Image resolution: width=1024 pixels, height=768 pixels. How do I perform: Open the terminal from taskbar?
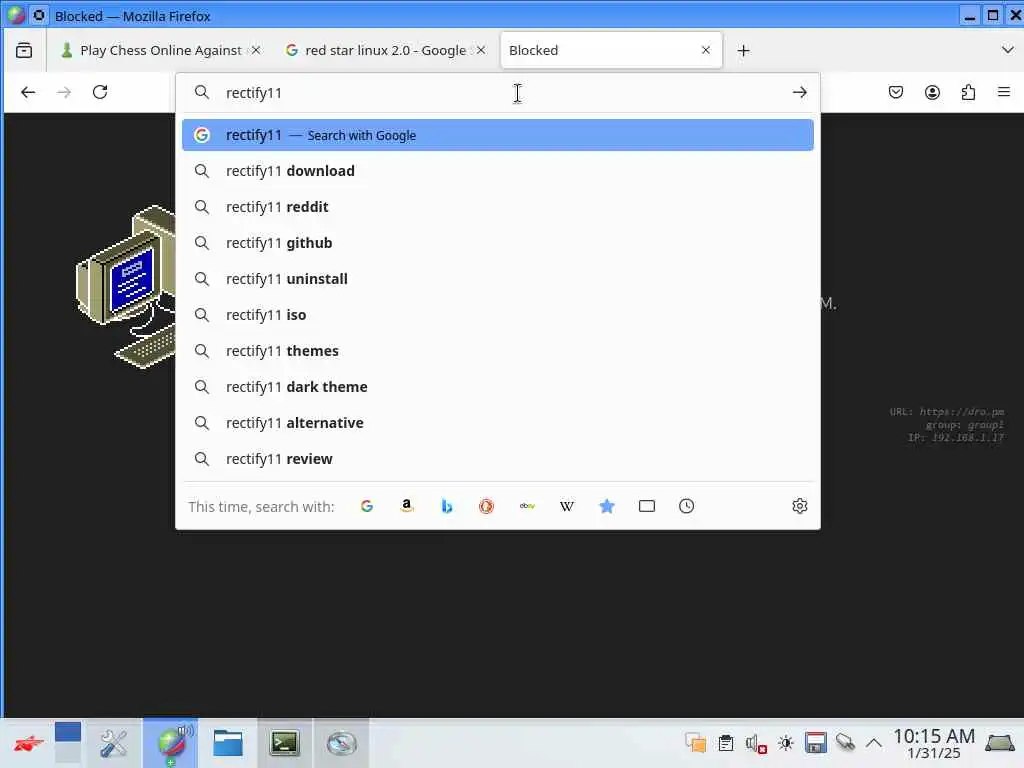coord(285,743)
